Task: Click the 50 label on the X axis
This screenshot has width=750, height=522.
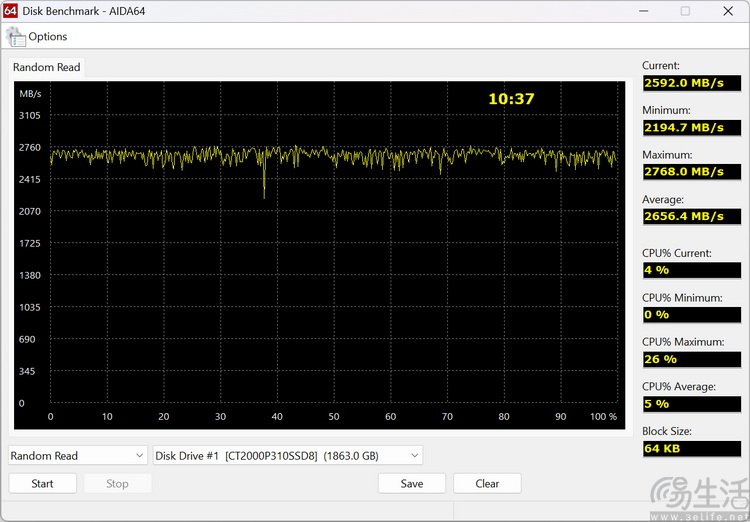Action: 334,416
